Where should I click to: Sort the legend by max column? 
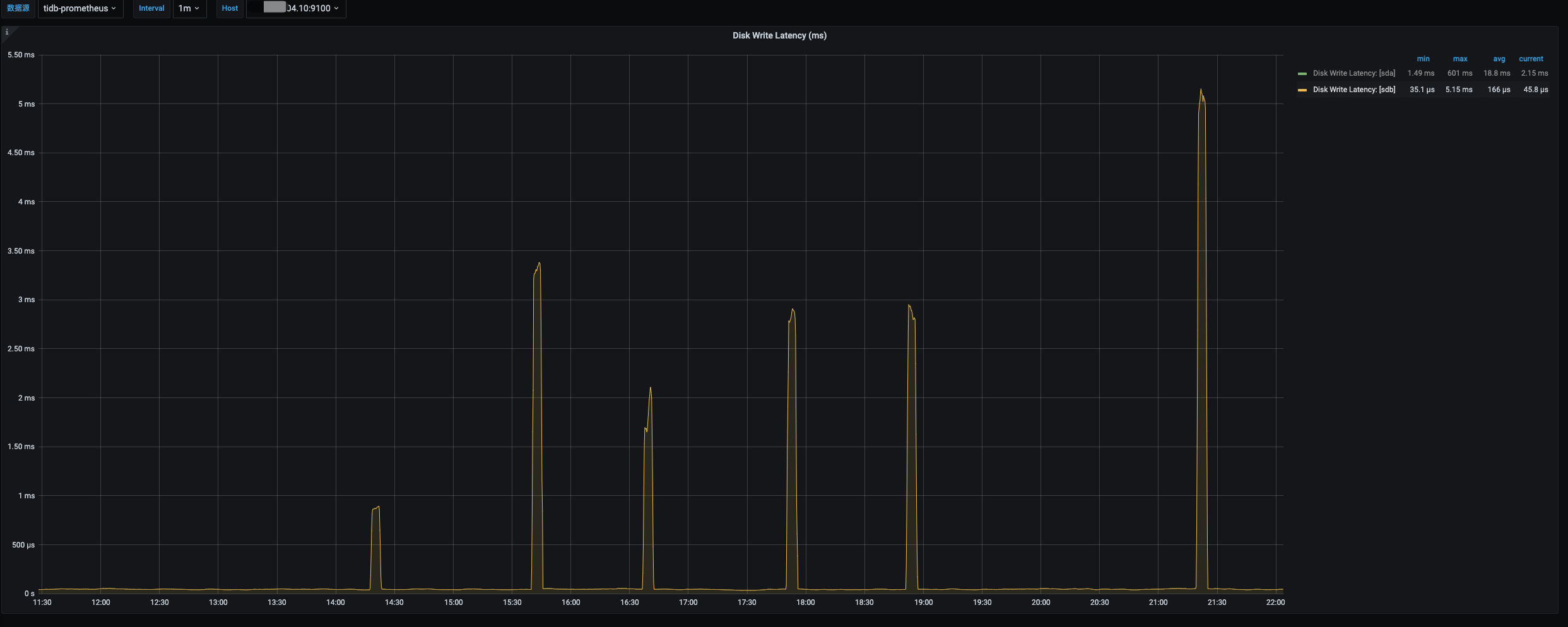tap(1459, 59)
